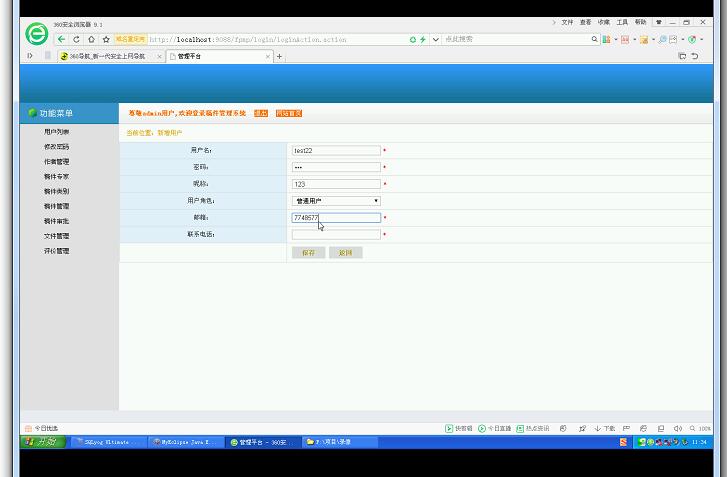Click the magnifier search icon
727x477 pixels.
tap(594, 39)
